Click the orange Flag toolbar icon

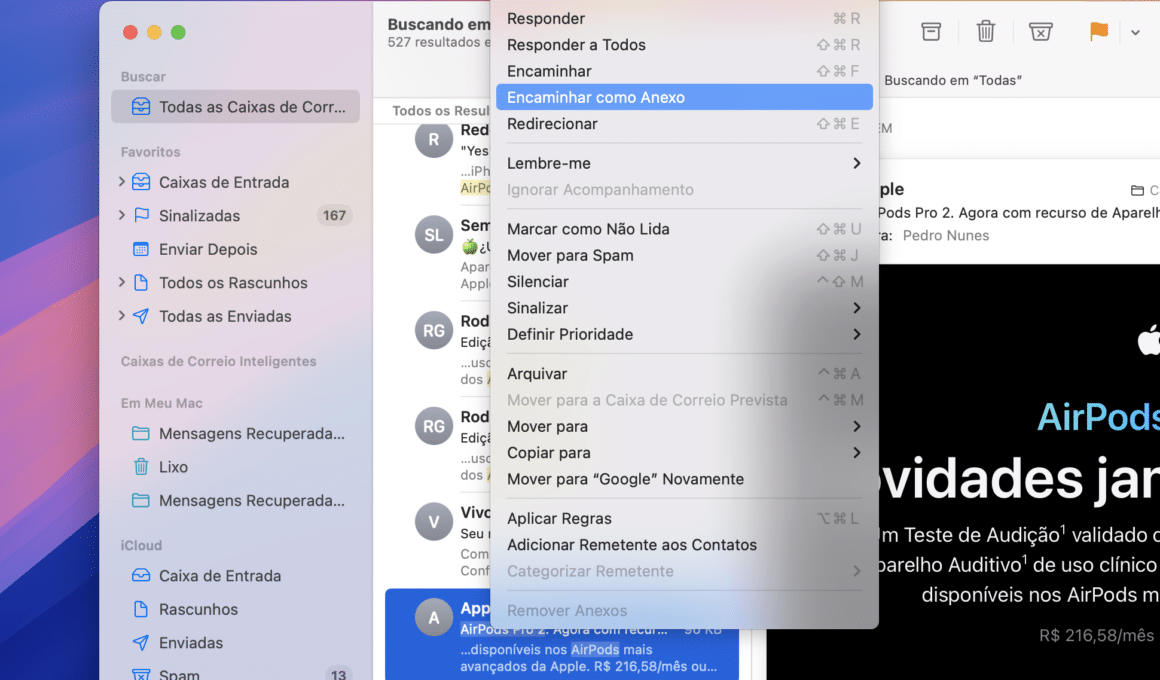pyautogui.click(x=1099, y=31)
